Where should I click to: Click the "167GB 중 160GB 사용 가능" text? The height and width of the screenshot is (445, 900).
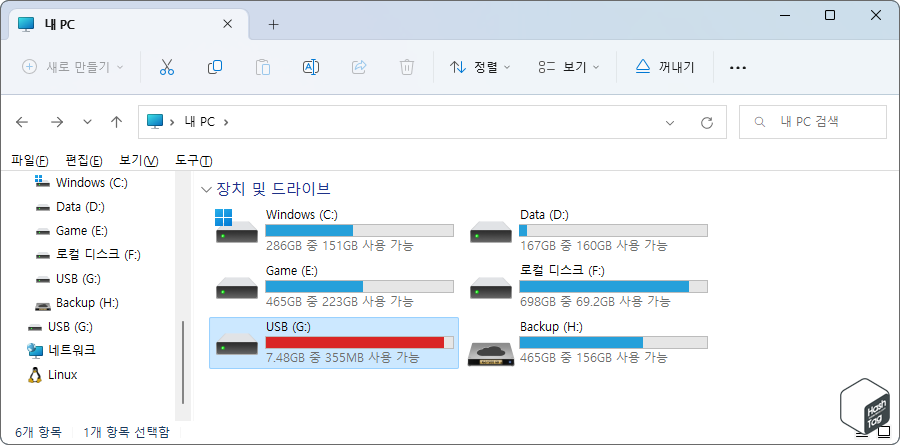[x=593, y=246]
